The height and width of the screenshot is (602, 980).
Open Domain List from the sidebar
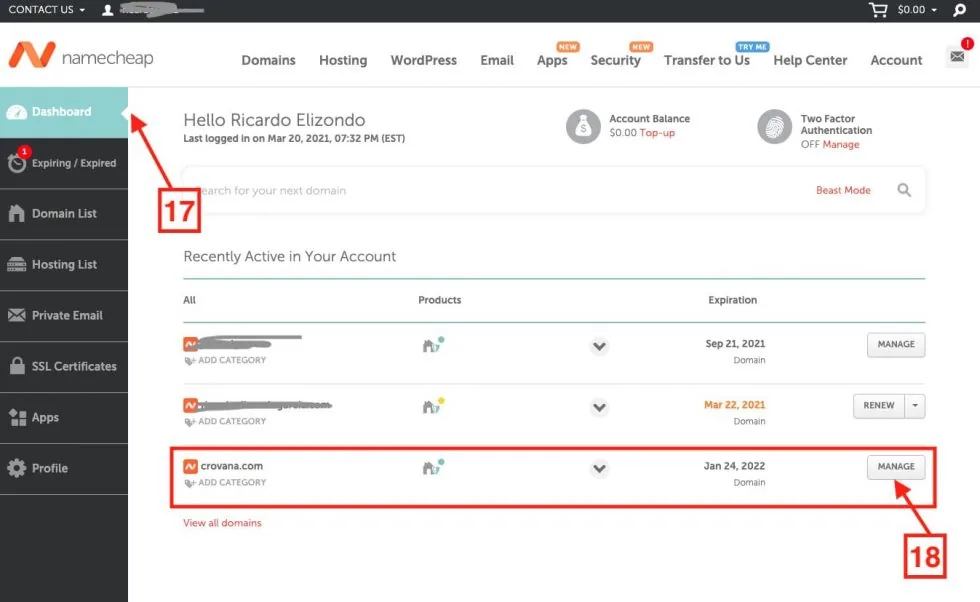click(64, 214)
